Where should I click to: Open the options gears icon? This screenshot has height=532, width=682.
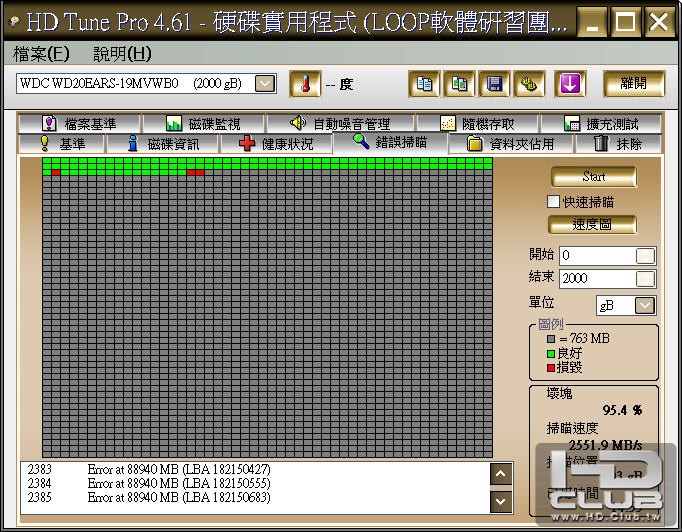529,84
